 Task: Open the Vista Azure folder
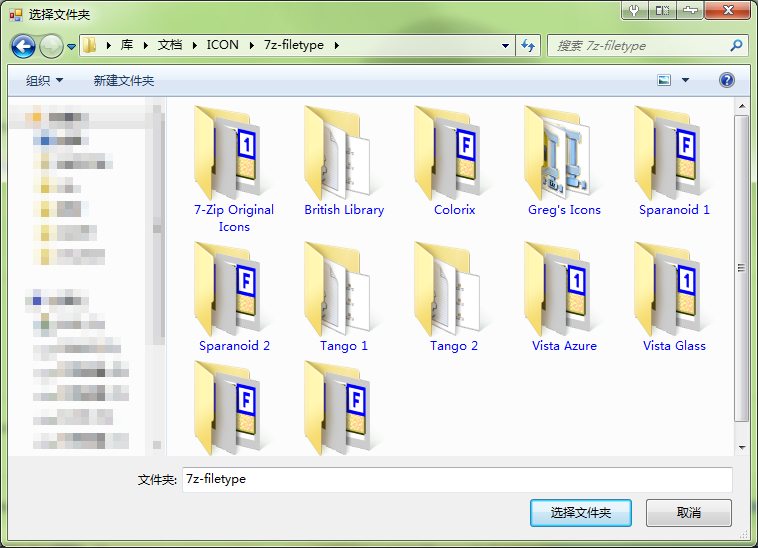click(x=564, y=297)
